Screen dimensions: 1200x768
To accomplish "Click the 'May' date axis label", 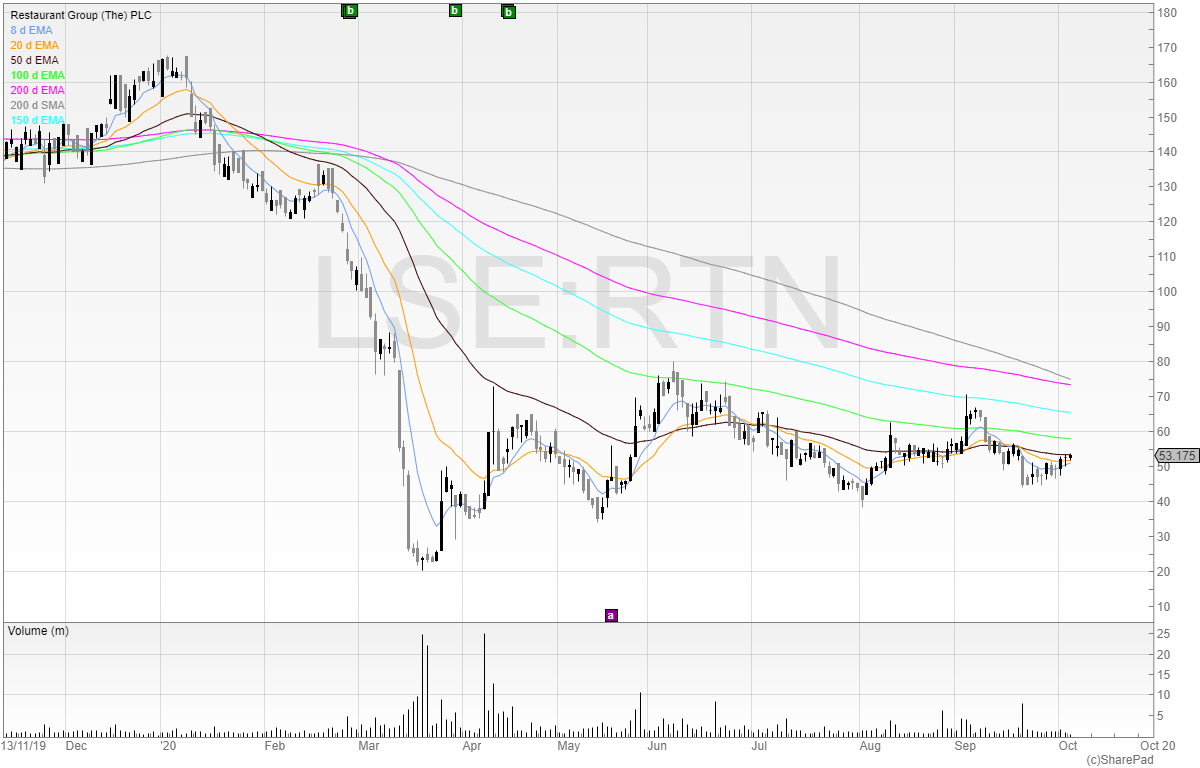I will pyautogui.click(x=569, y=745).
